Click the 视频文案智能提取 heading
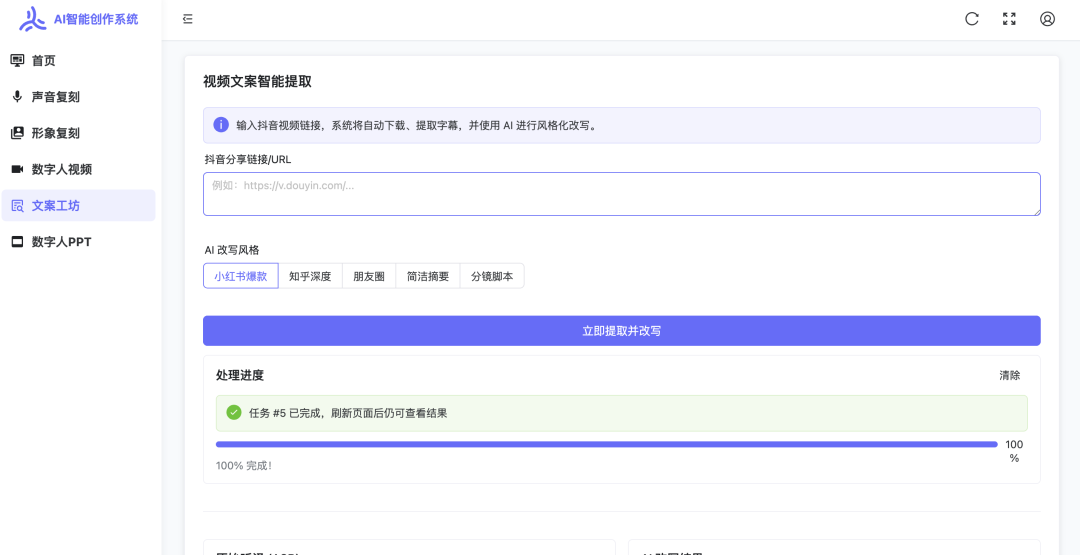Screen dimensions: 1080x555 coord(258,82)
